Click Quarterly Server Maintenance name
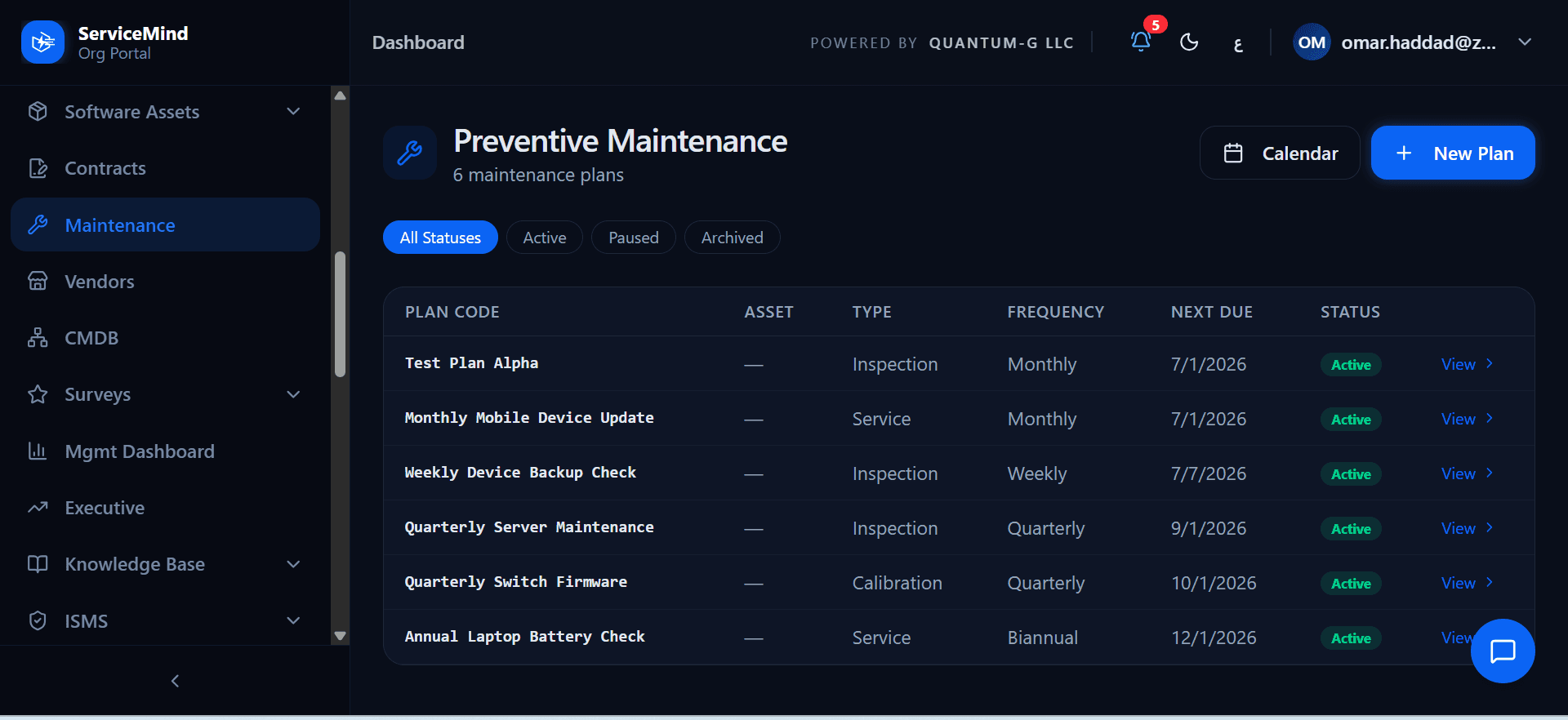This screenshot has width=1568, height=720. (x=529, y=527)
